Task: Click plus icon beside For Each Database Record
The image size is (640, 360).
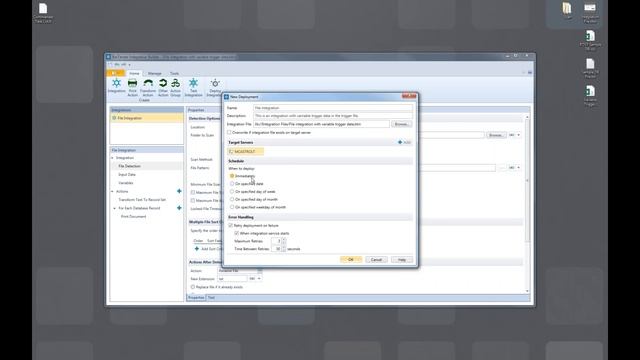Action: 179,208
